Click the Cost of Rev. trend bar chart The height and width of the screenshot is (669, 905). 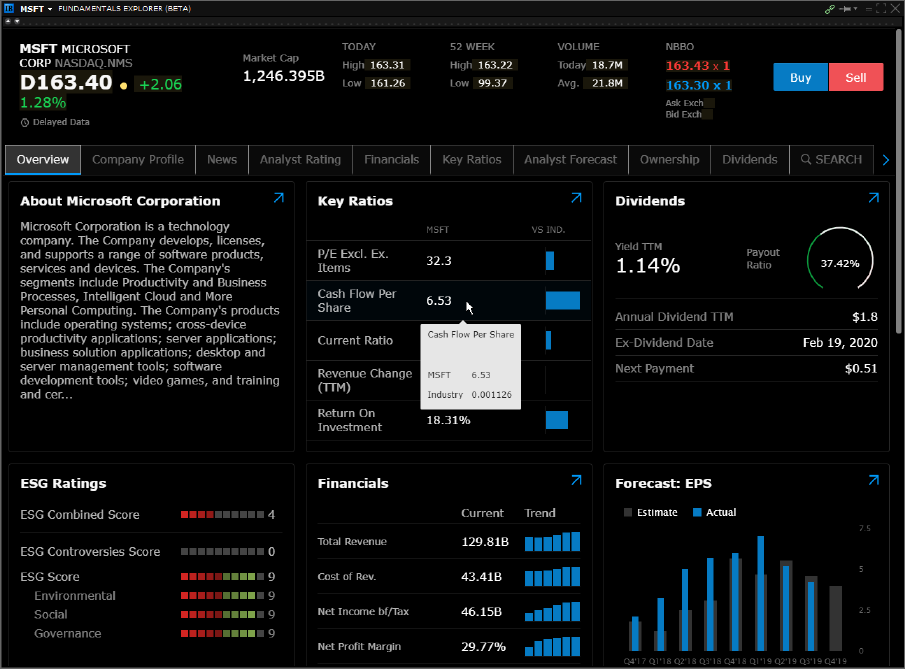point(552,577)
